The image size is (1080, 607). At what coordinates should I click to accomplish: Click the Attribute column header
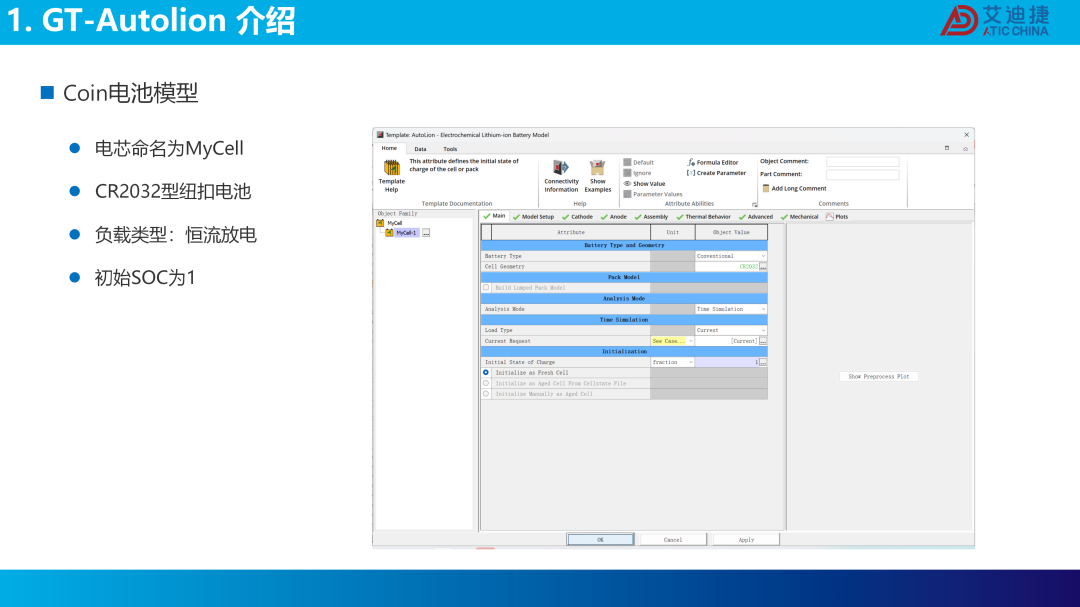[x=571, y=233]
